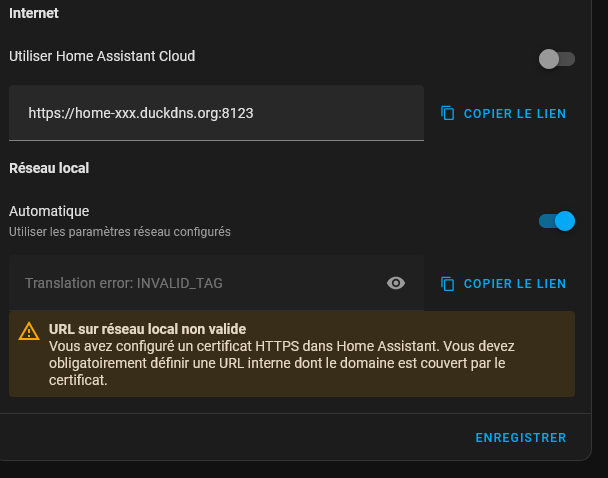Click the "URL sur réseau local non valide" title
Viewport: 608px width, 478px height.
pos(147,328)
